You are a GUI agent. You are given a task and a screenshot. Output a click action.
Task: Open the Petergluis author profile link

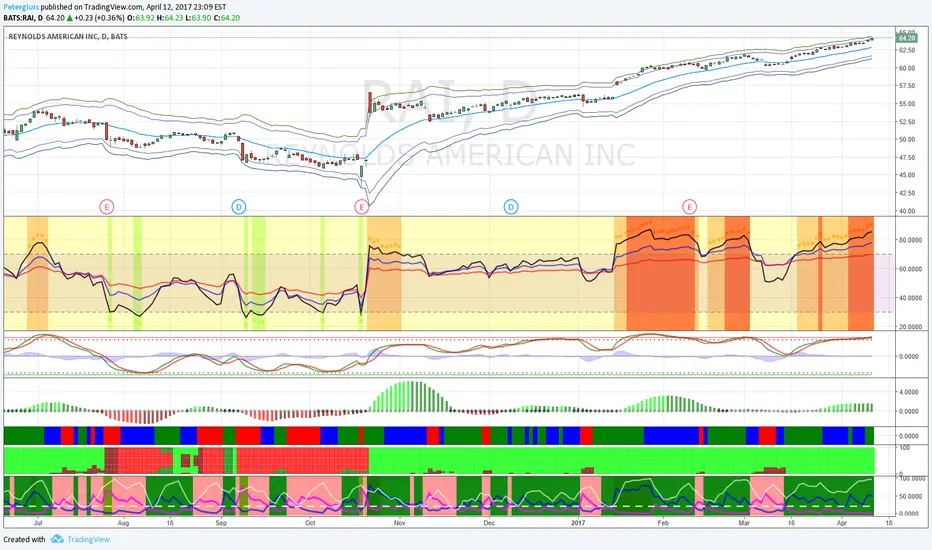21,7
